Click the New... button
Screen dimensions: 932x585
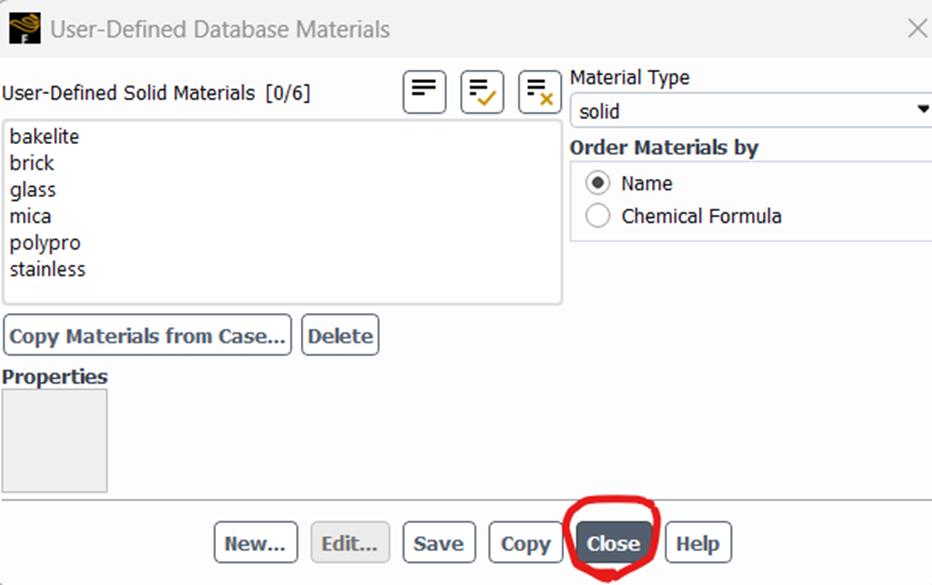(255, 542)
